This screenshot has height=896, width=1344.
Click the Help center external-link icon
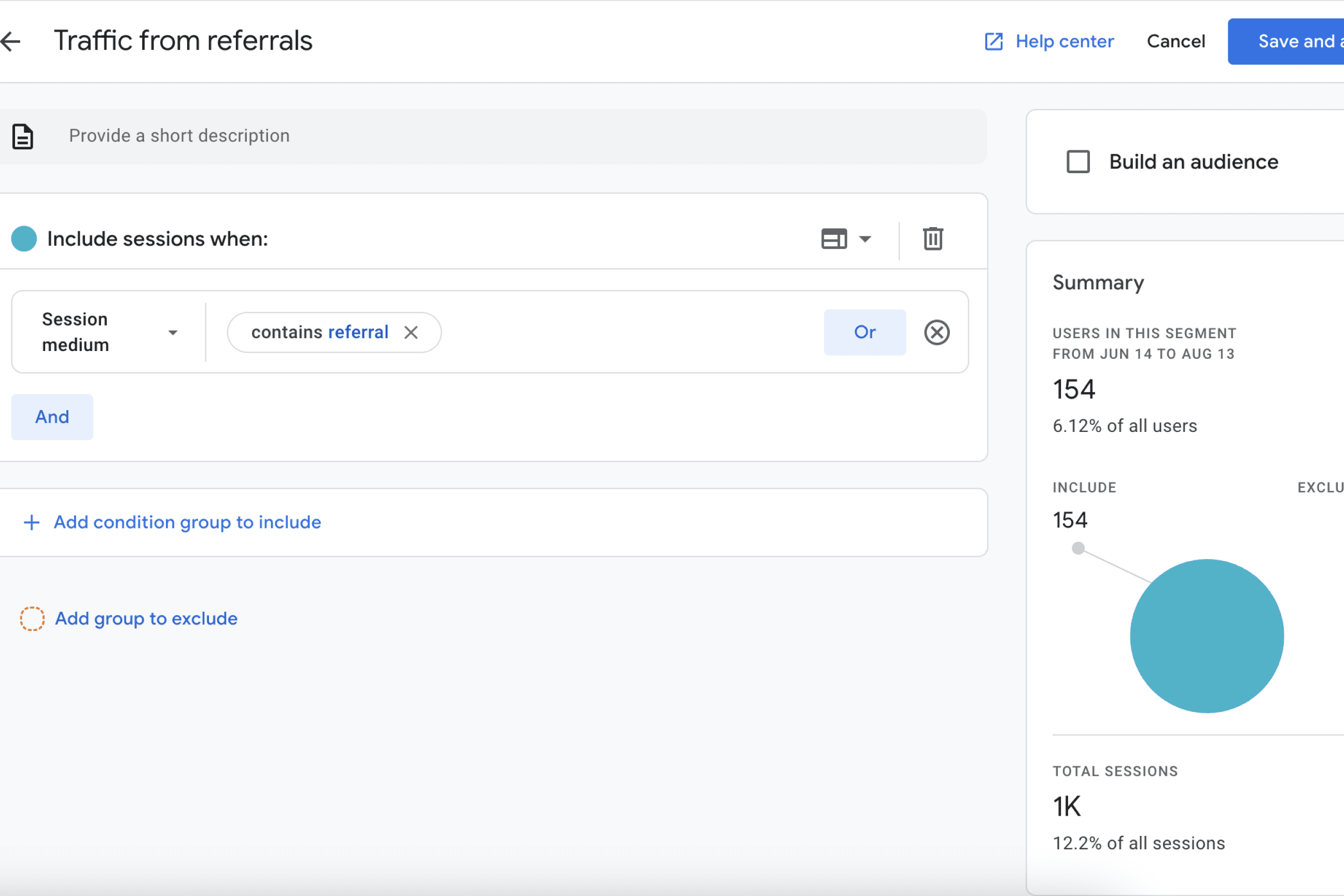(x=993, y=41)
